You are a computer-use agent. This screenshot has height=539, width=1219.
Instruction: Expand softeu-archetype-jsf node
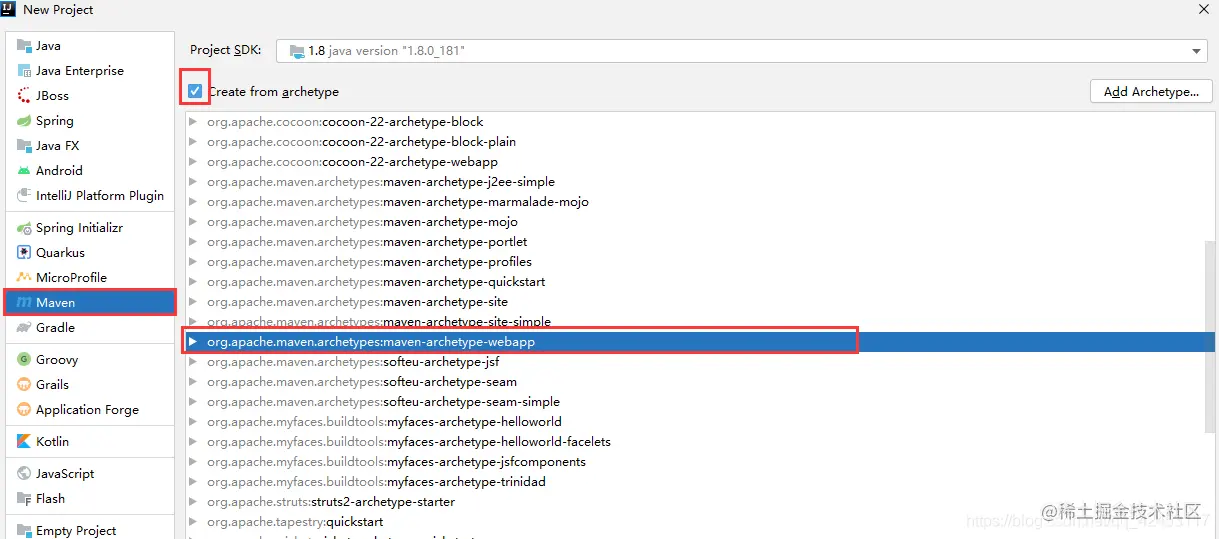pos(193,362)
